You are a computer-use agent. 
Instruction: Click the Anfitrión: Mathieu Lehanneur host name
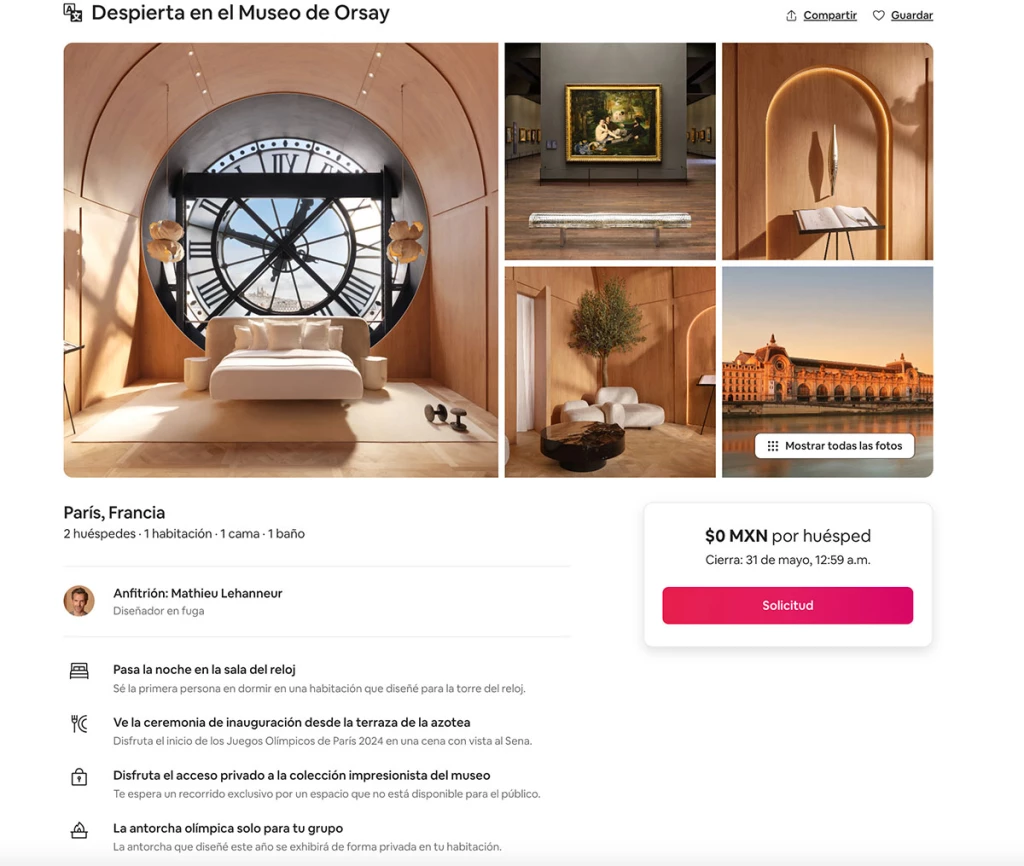click(197, 593)
